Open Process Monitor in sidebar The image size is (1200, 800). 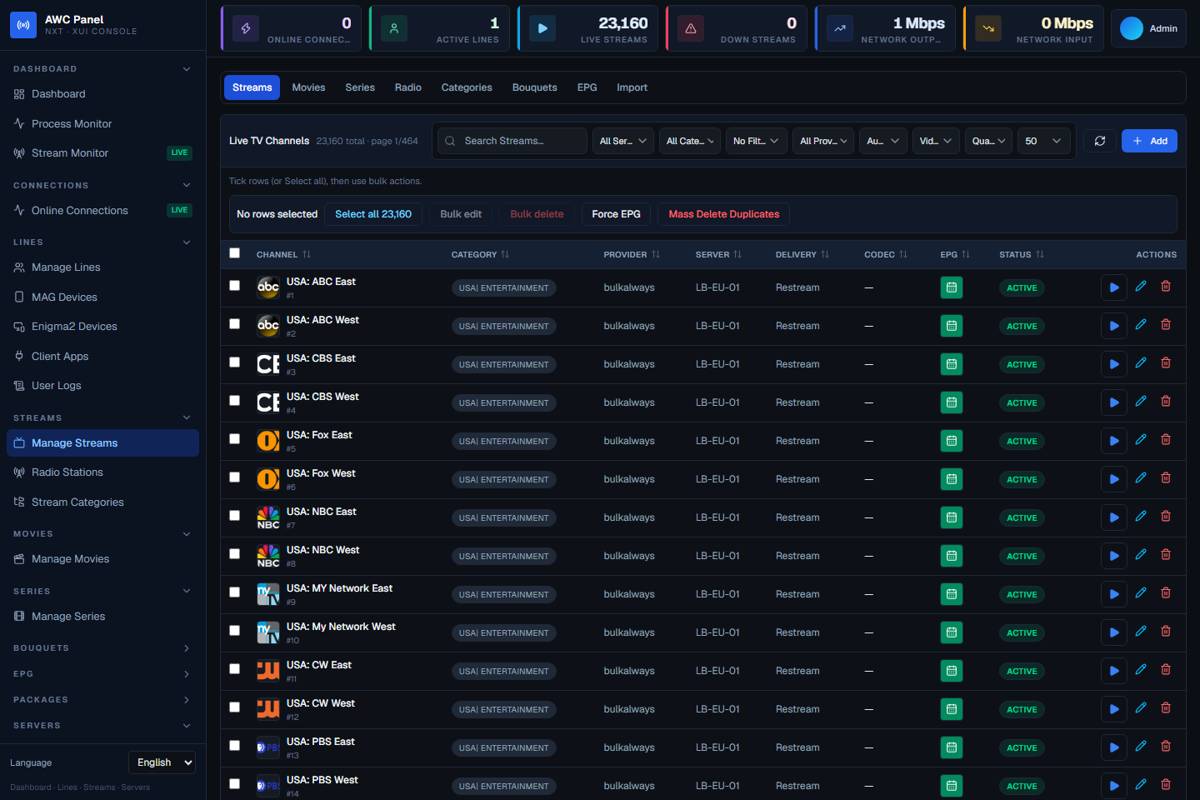103,124
